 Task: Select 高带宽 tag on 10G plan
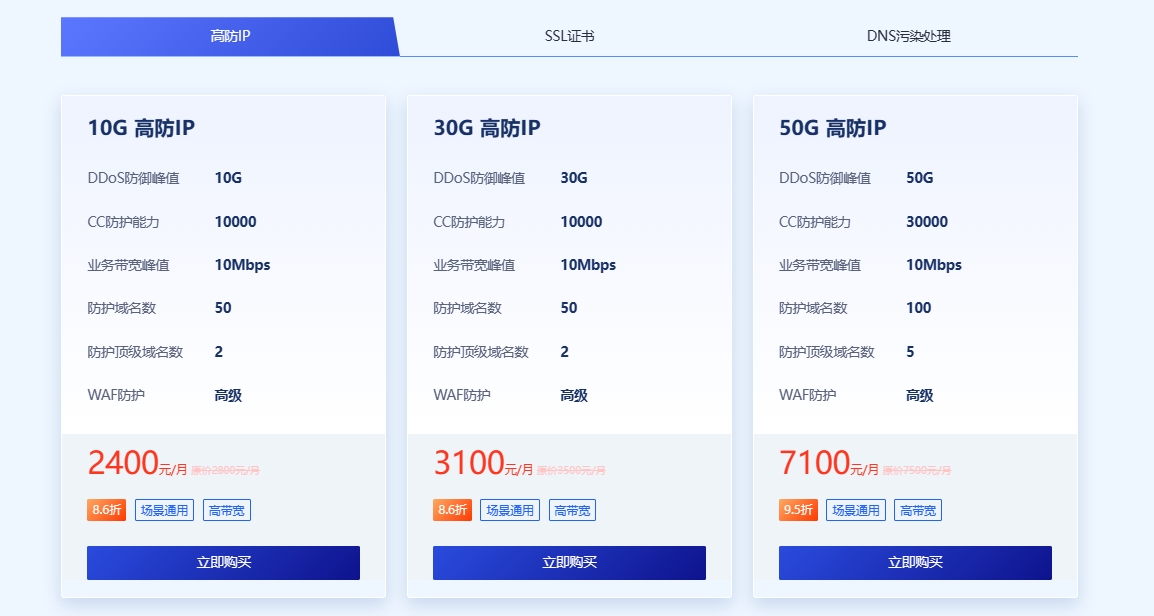click(x=227, y=510)
